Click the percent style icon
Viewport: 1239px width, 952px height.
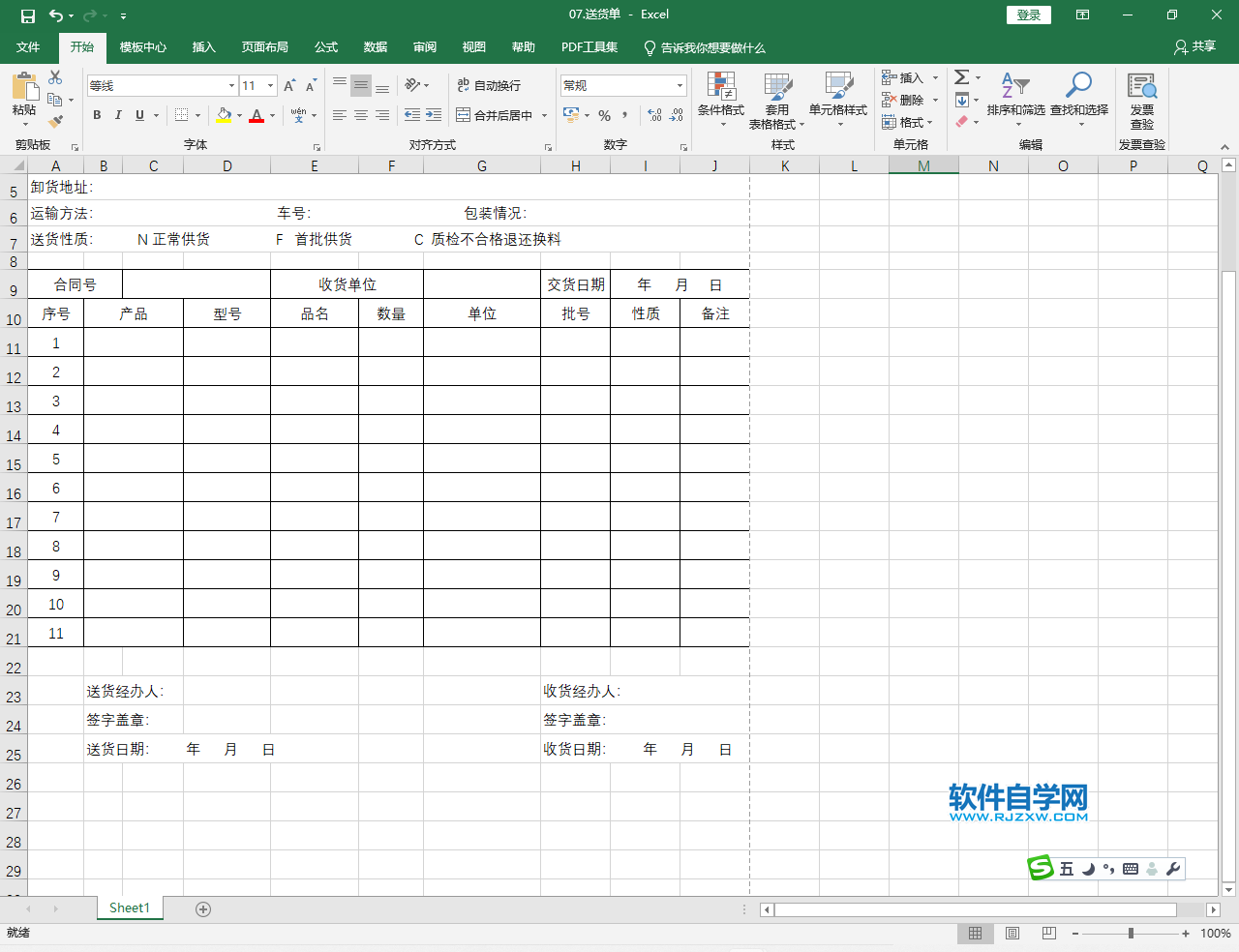pyautogui.click(x=604, y=115)
